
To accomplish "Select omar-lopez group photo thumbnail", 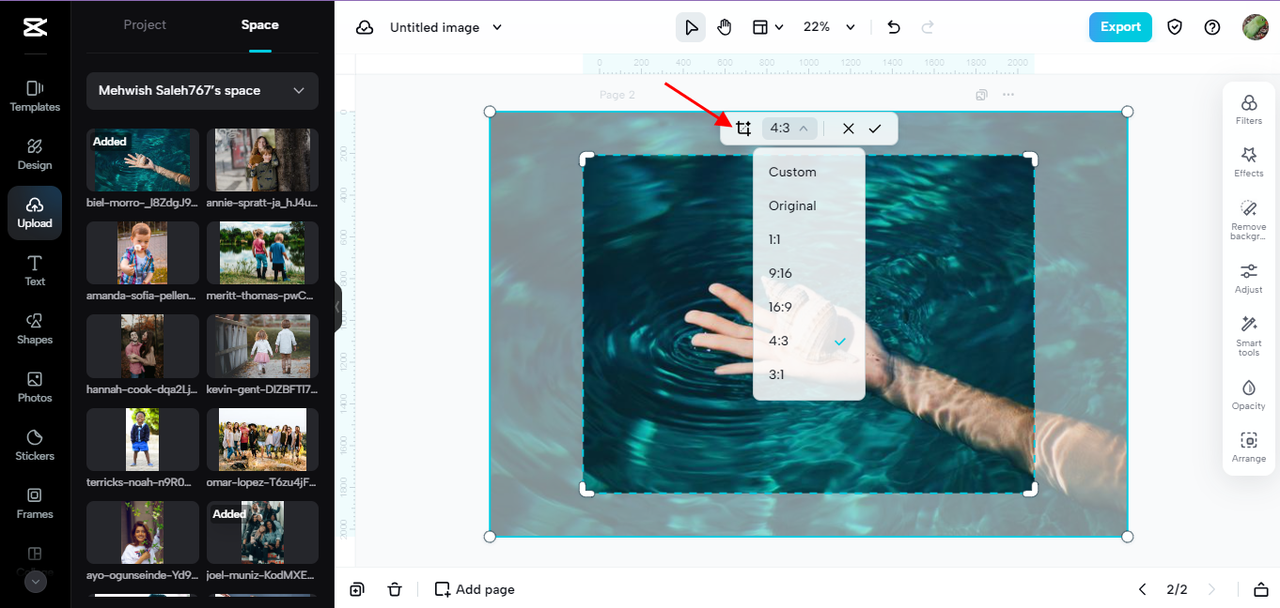I will click(x=262, y=439).
